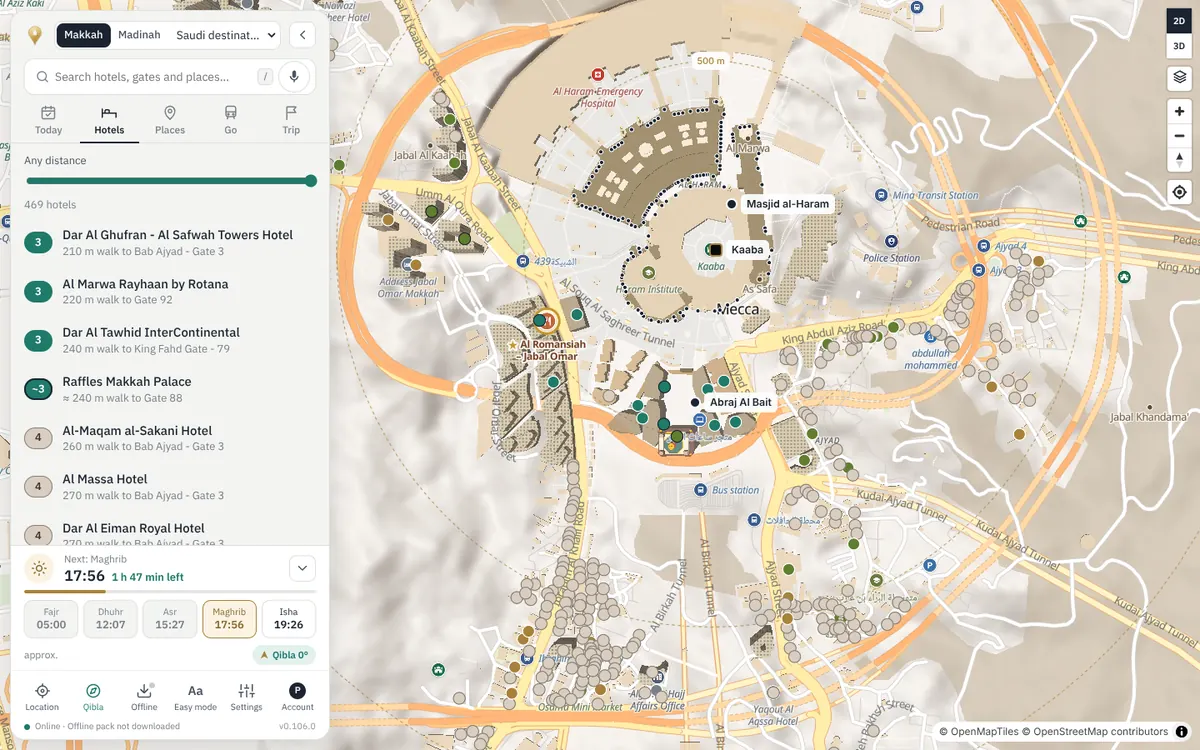This screenshot has height=750, width=1200.
Task: Click the Any distance label
Action: click(55, 160)
